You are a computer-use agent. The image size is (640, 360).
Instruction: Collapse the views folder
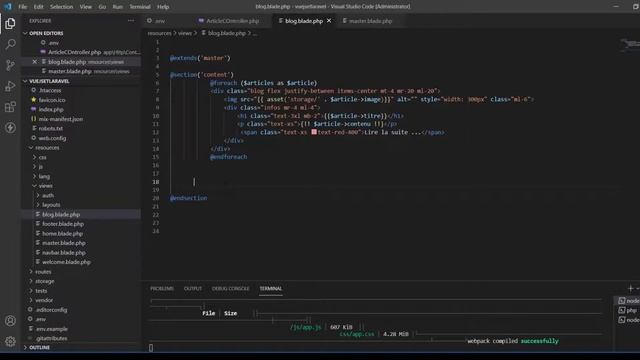[45, 186]
